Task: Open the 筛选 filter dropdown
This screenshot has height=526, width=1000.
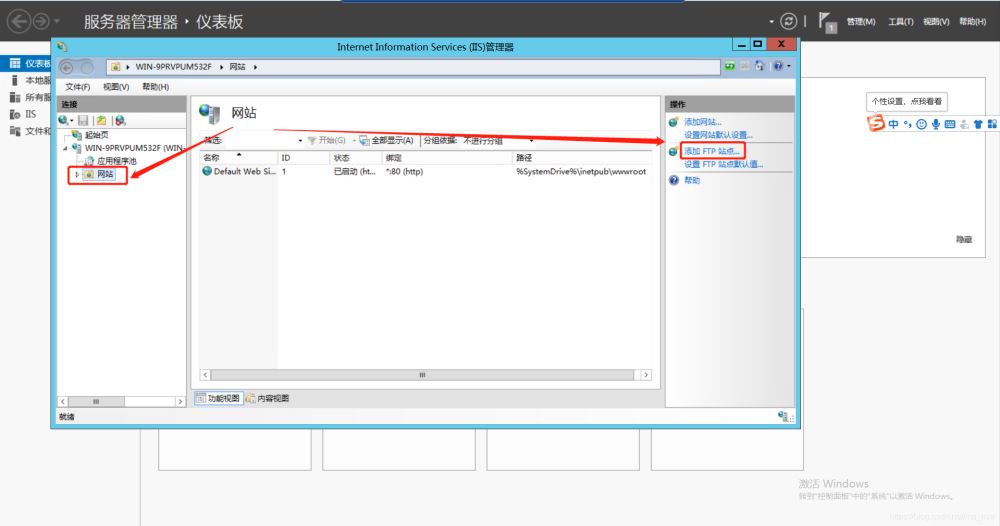Action: [300, 140]
